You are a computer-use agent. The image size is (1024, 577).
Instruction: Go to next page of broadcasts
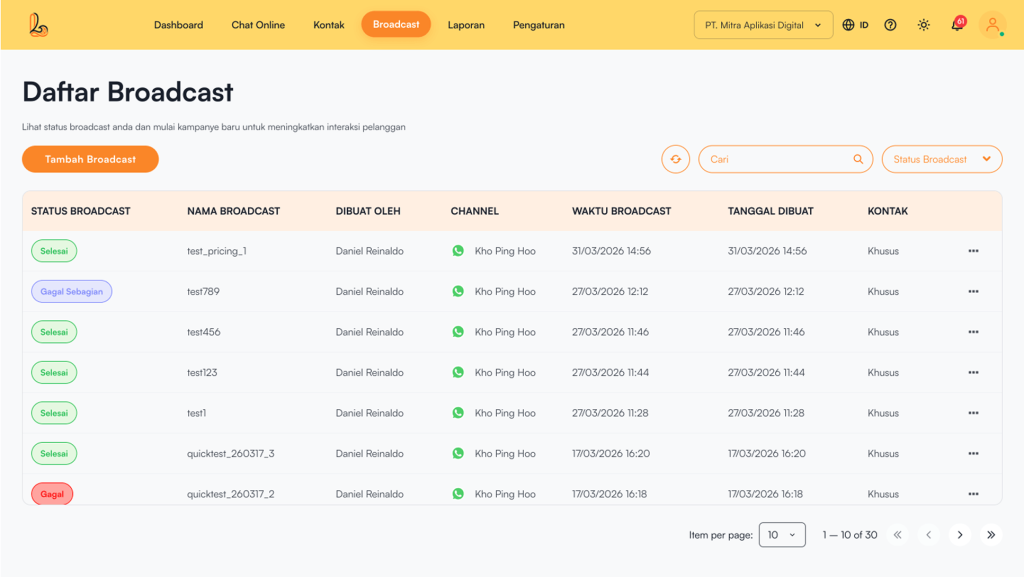pos(960,535)
